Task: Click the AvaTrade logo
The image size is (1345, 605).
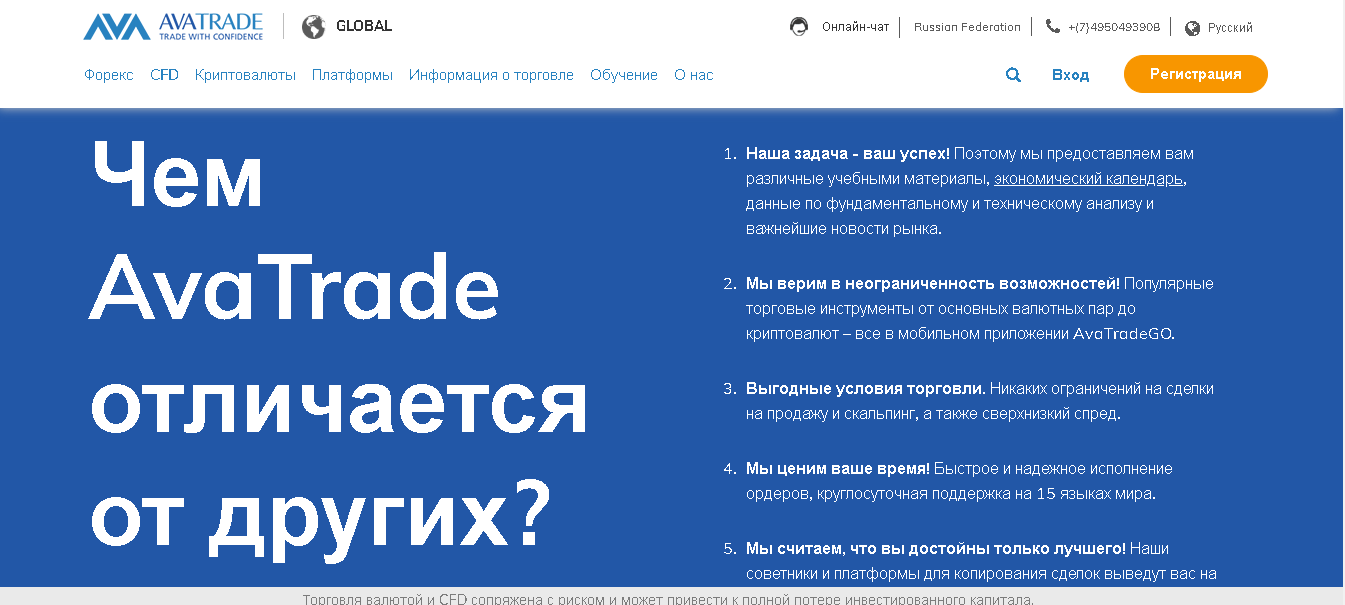Action: (x=174, y=26)
